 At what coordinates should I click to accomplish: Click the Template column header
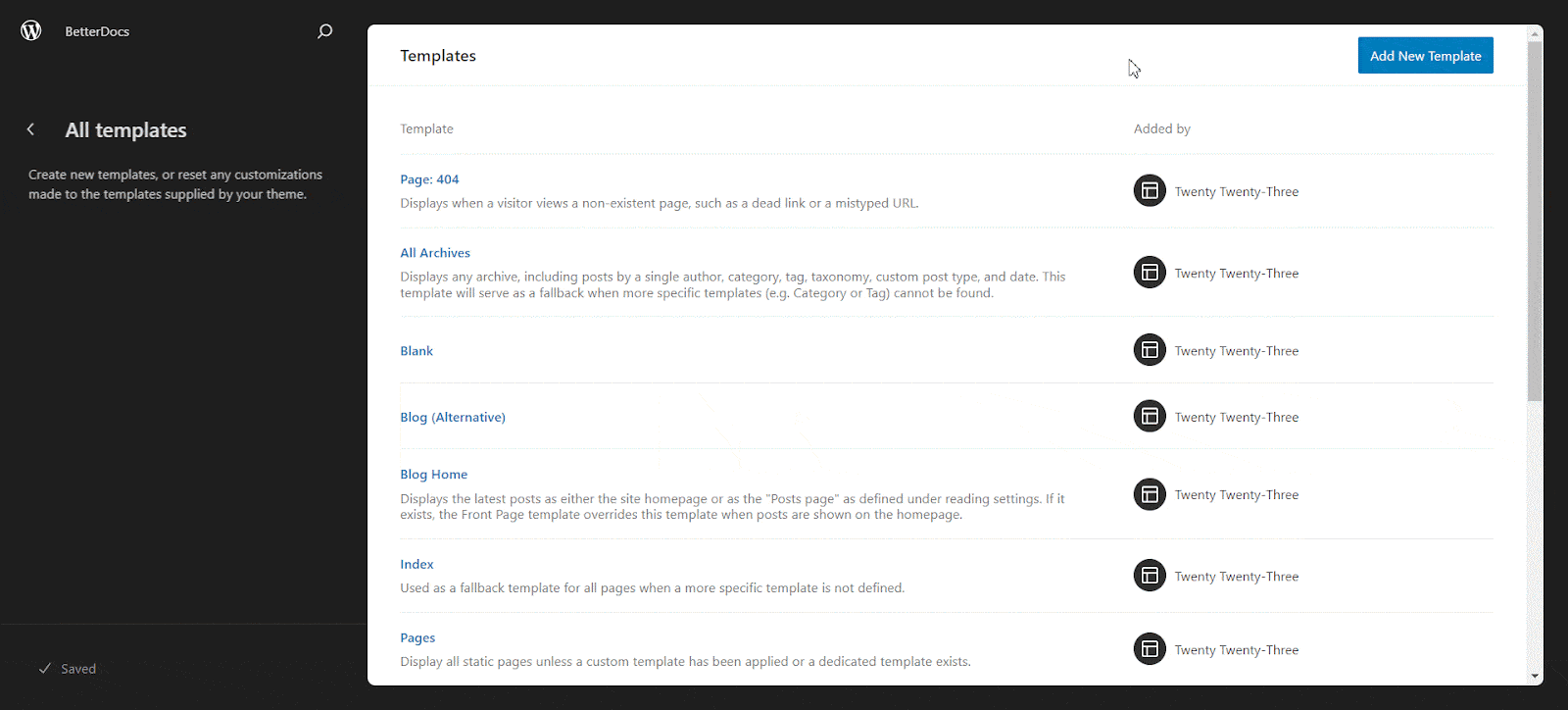pos(426,128)
